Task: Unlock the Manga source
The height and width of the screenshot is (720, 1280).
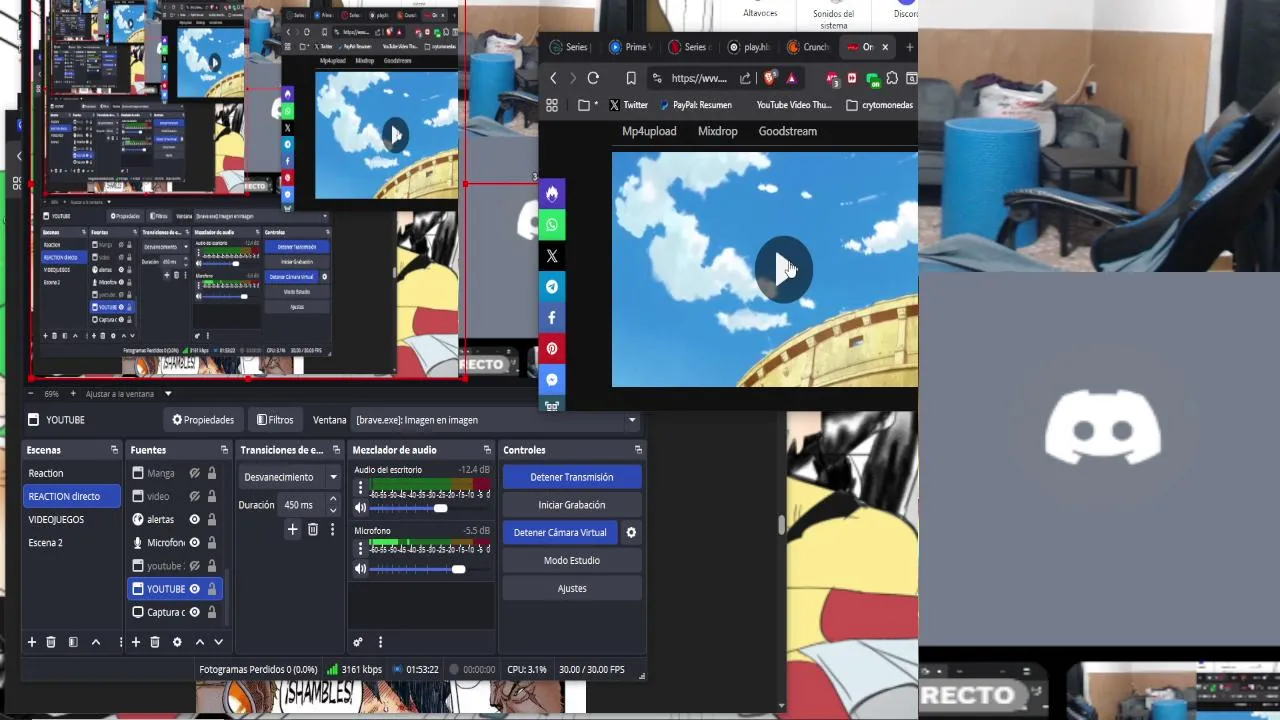Action: click(x=212, y=473)
